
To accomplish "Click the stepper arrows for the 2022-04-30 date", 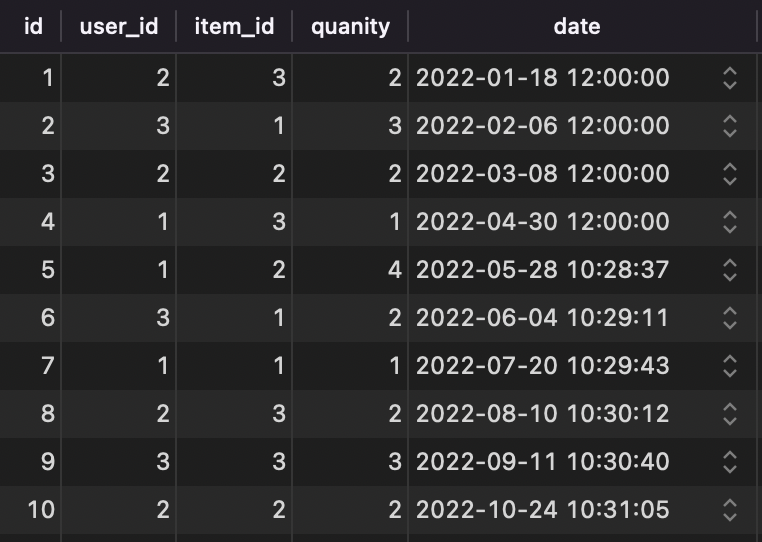I will pos(730,222).
